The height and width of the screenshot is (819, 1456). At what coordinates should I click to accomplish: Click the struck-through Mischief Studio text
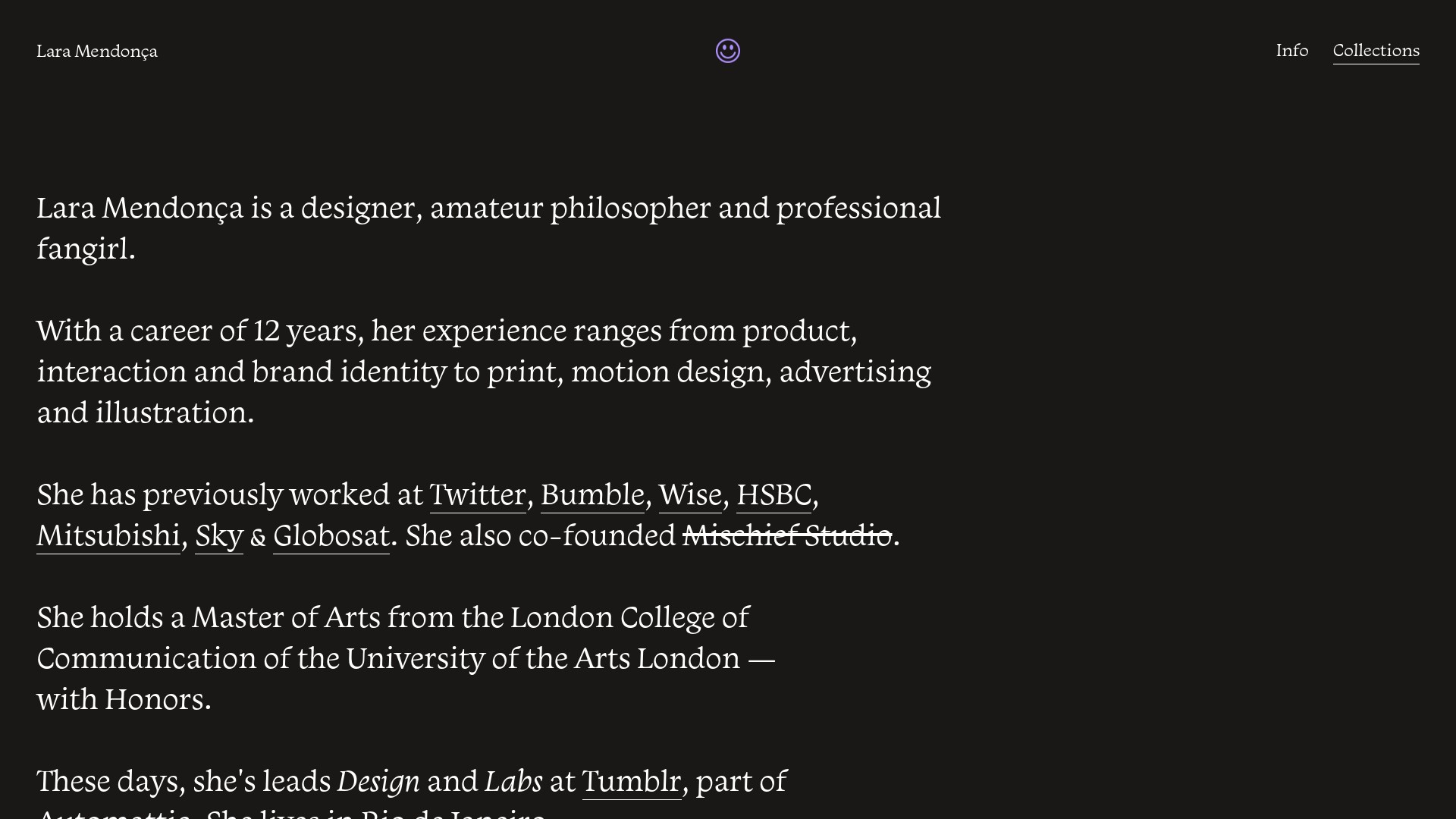point(786,536)
